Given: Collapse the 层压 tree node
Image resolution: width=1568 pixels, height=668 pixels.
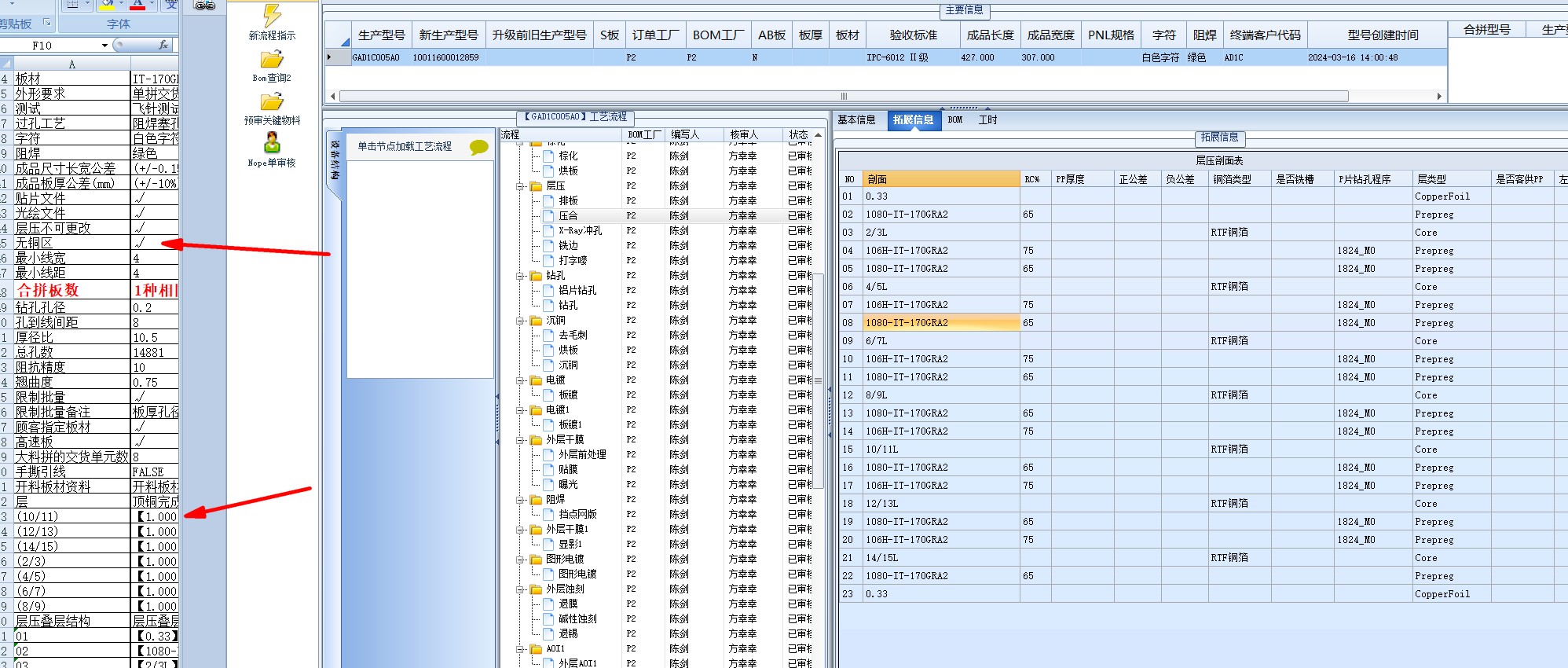Looking at the screenshot, I should click(520, 186).
